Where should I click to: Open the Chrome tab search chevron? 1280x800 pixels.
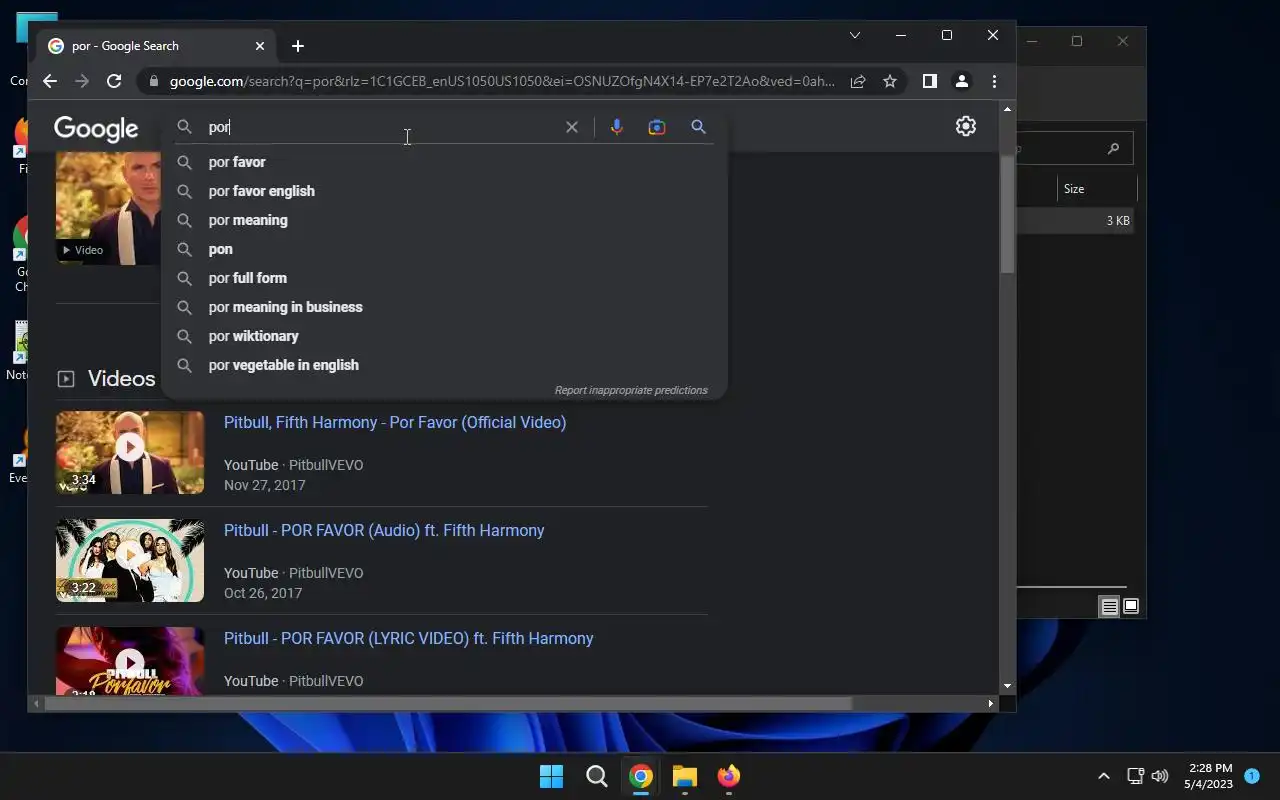[855, 35]
